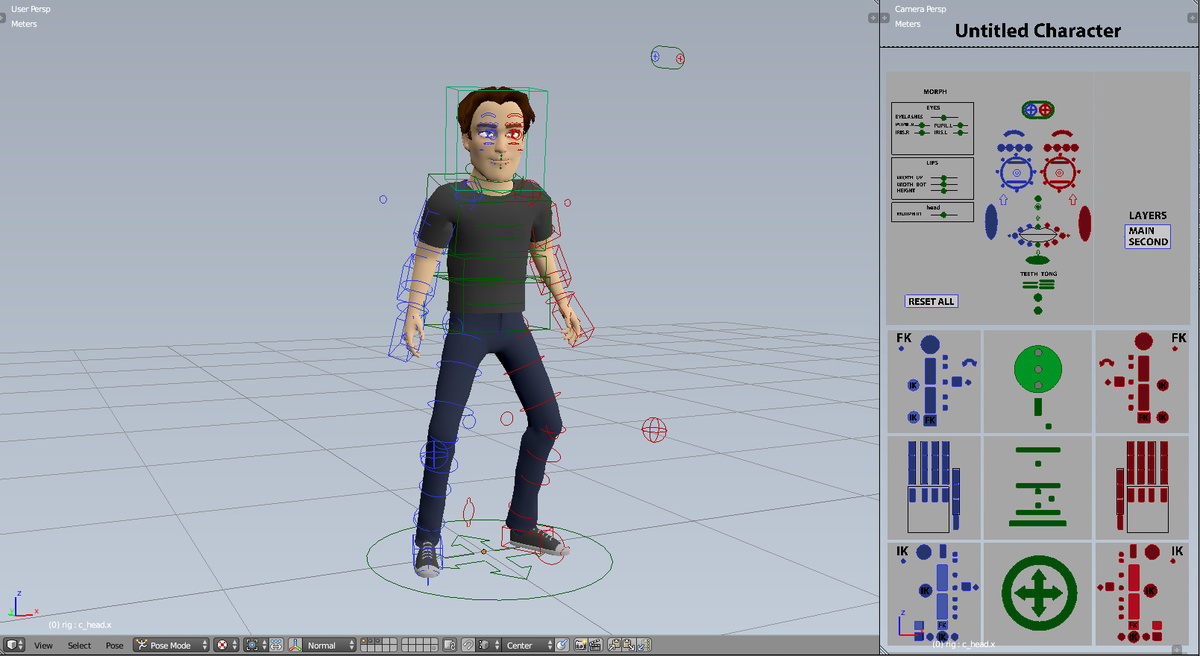Switch rig layers to SECOND
1200x656 pixels.
pos(1147,243)
